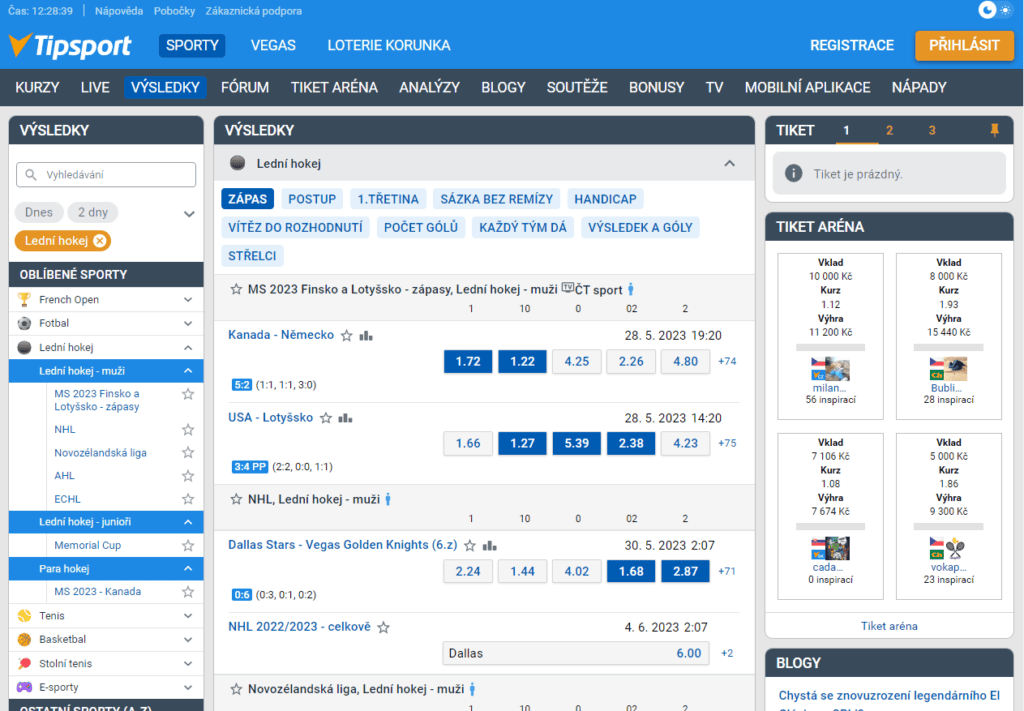Image resolution: width=1024 pixels, height=711 pixels.
Task: Collapse Lední hokej - muži group
Action: [x=188, y=371]
